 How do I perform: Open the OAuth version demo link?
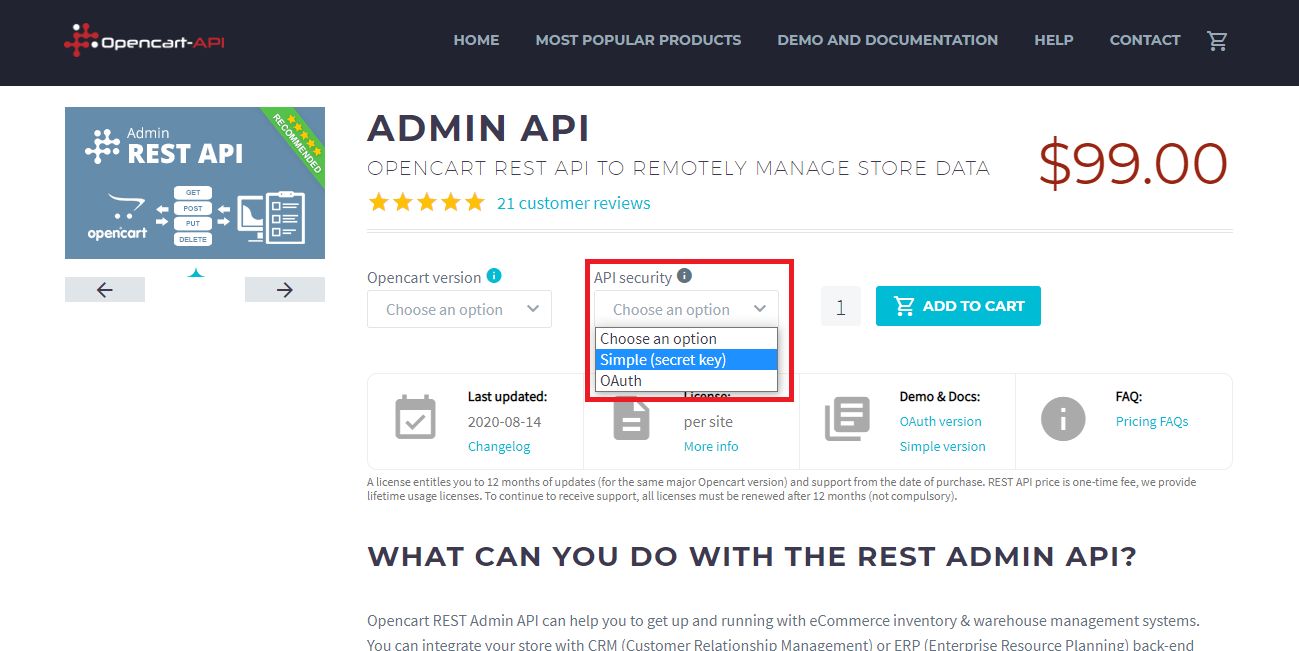tap(940, 422)
